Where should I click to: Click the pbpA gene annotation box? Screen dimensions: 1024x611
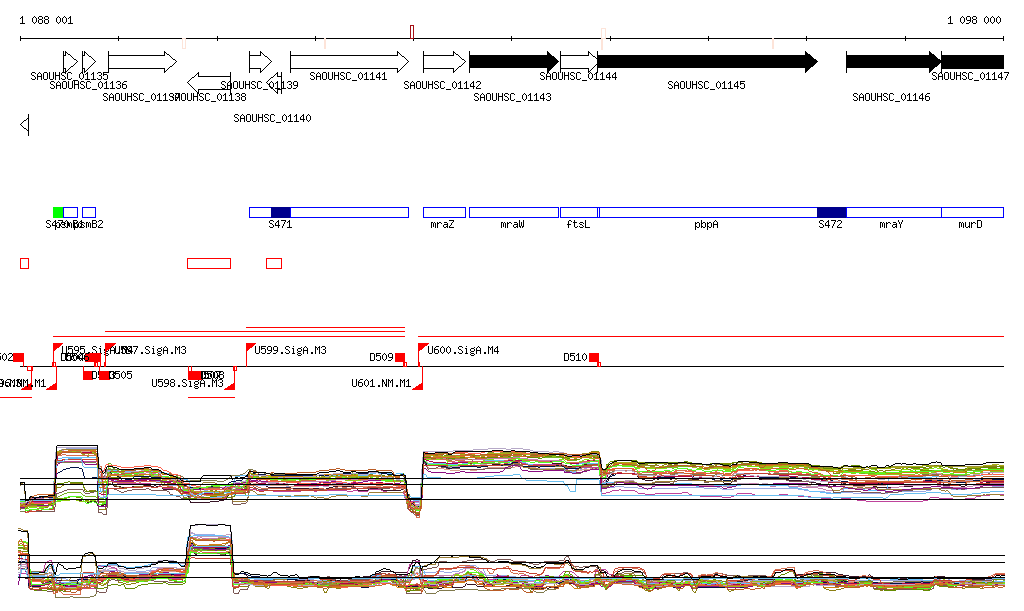click(x=707, y=213)
